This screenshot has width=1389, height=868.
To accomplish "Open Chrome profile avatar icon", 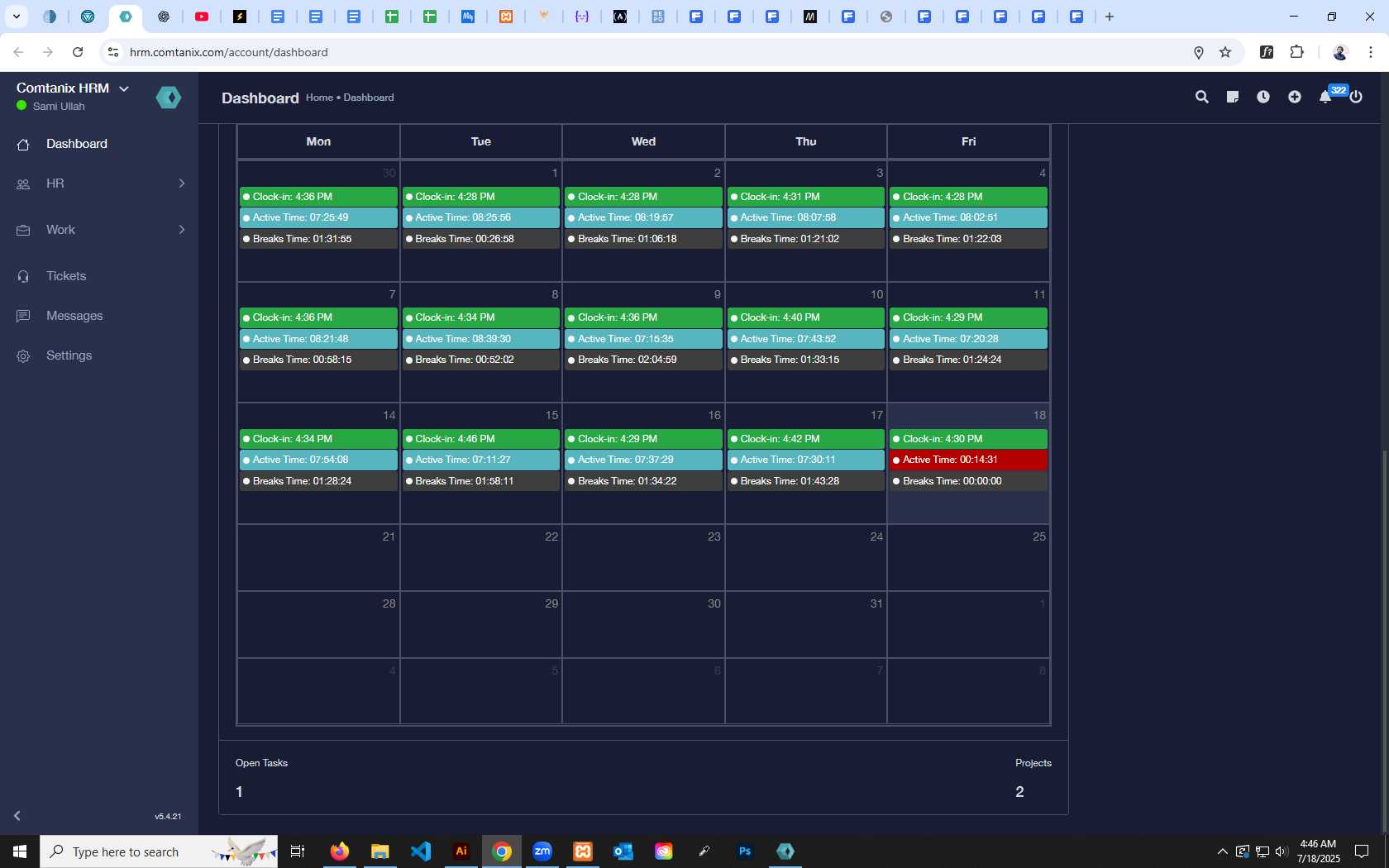I will [1340, 52].
